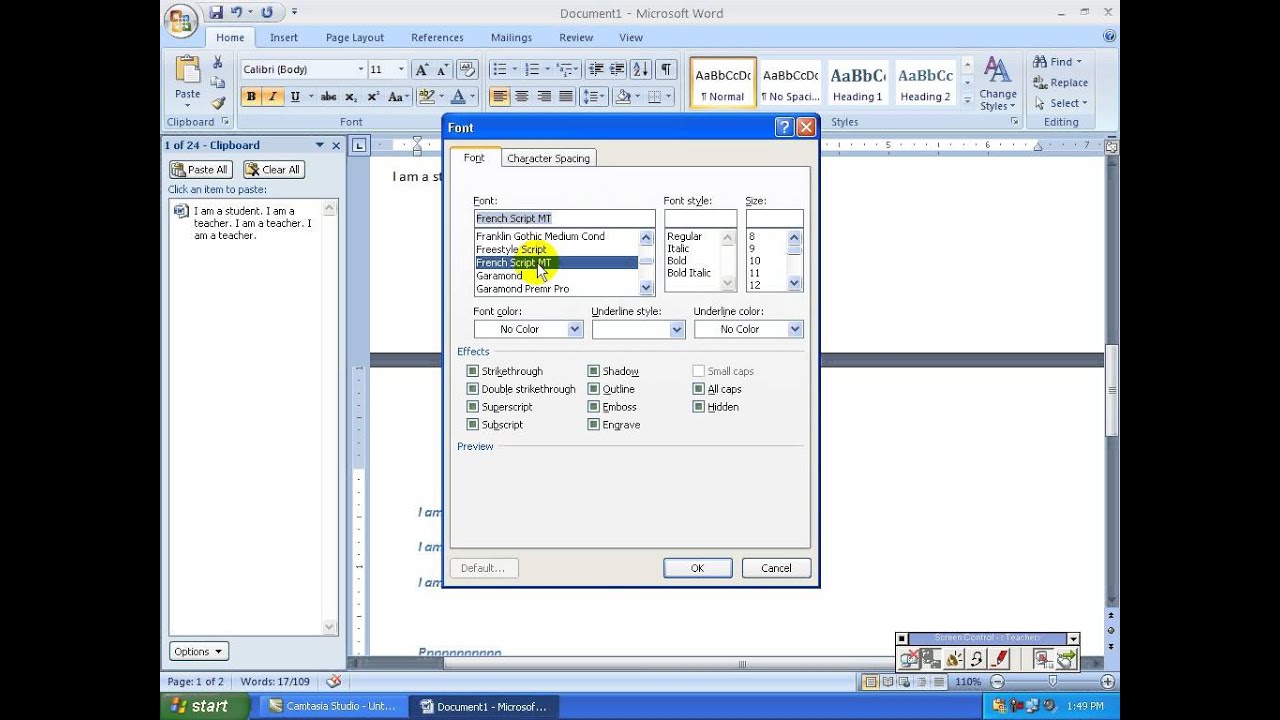The width and height of the screenshot is (1280, 720).
Task: Switch to the References ribbon tab
Action: click(437, 37)
